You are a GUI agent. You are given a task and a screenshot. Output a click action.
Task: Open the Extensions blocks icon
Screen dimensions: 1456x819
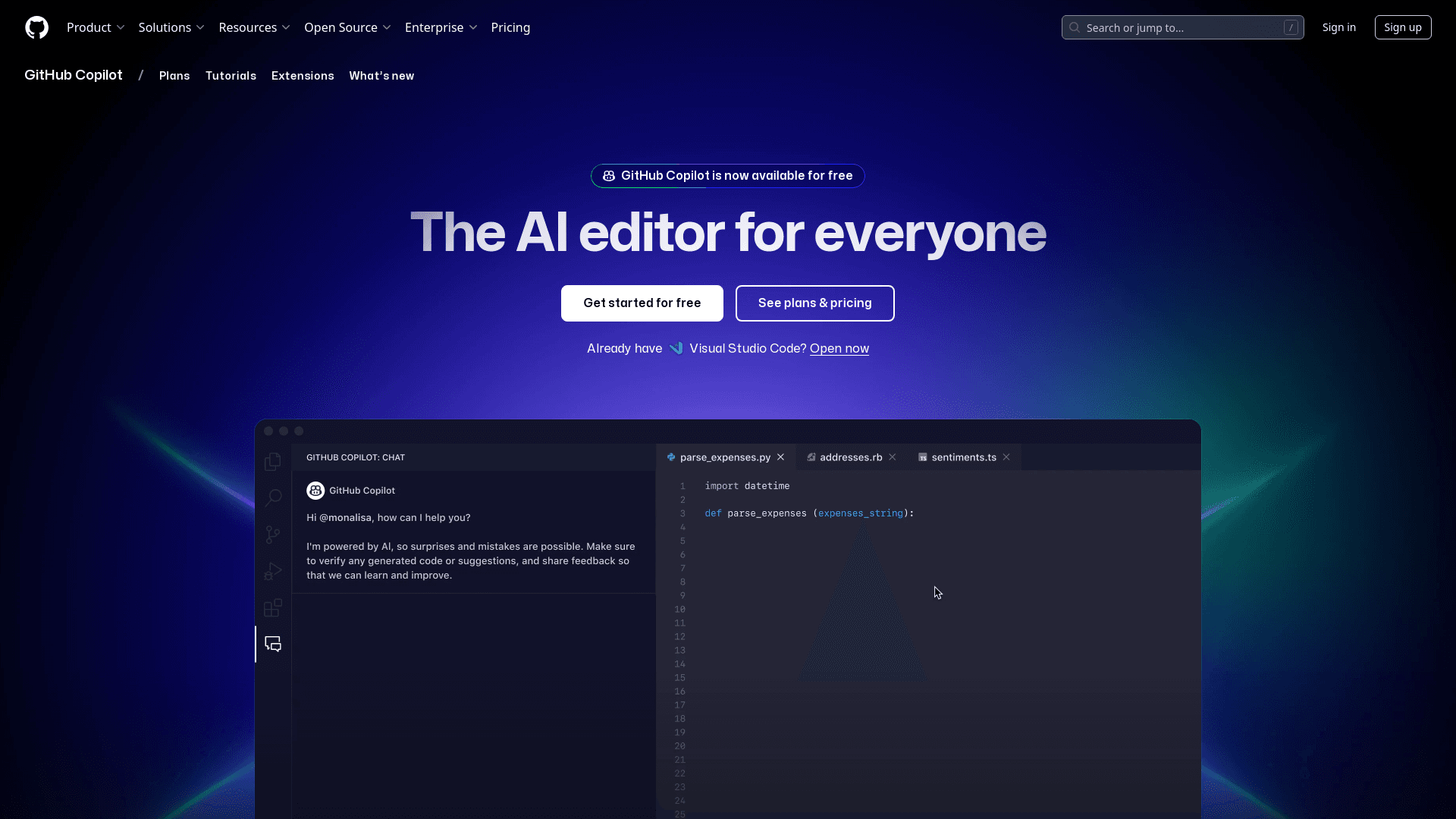(273, 607)
